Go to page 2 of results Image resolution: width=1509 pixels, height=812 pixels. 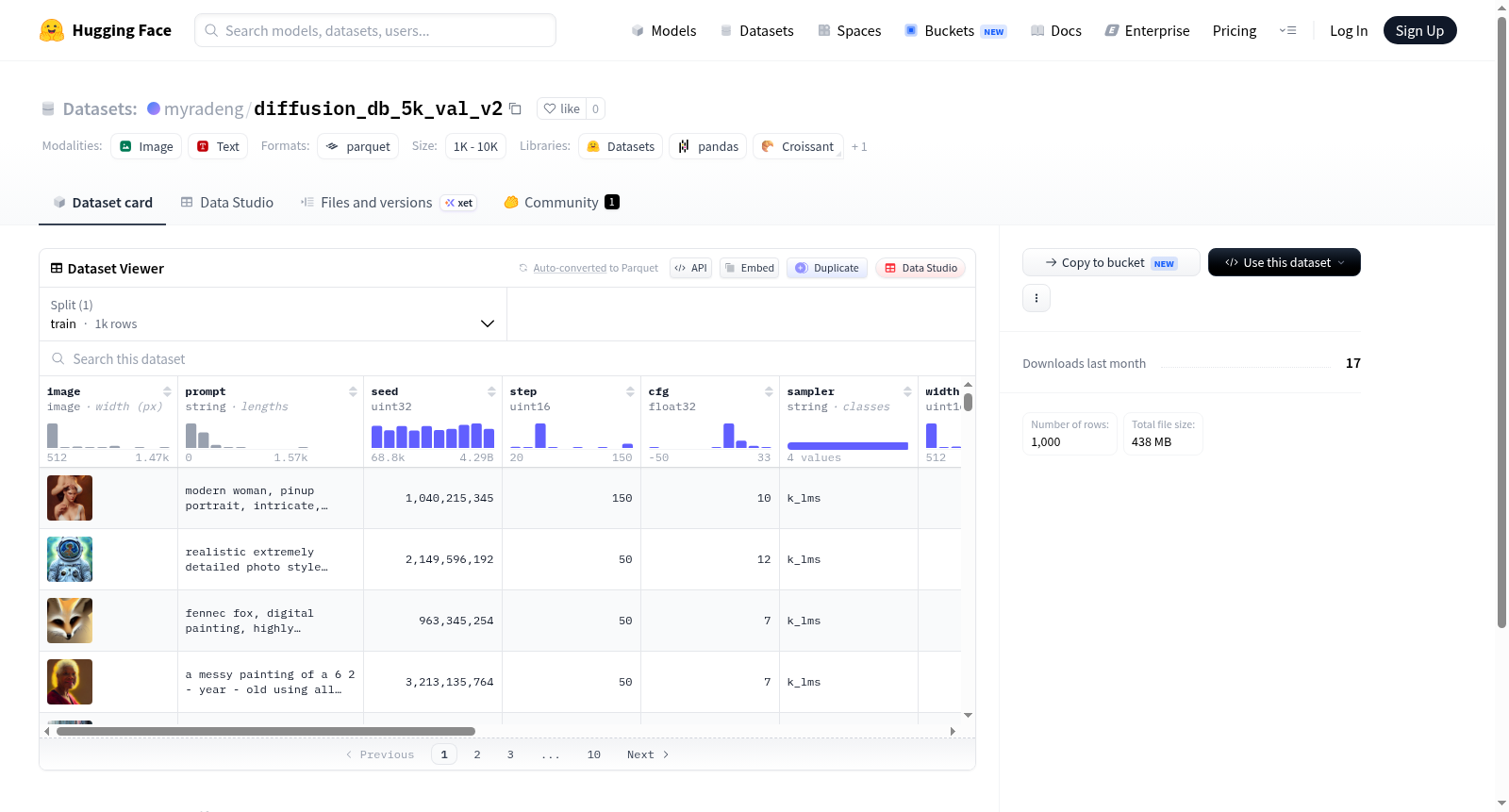[x=477, y=754]
